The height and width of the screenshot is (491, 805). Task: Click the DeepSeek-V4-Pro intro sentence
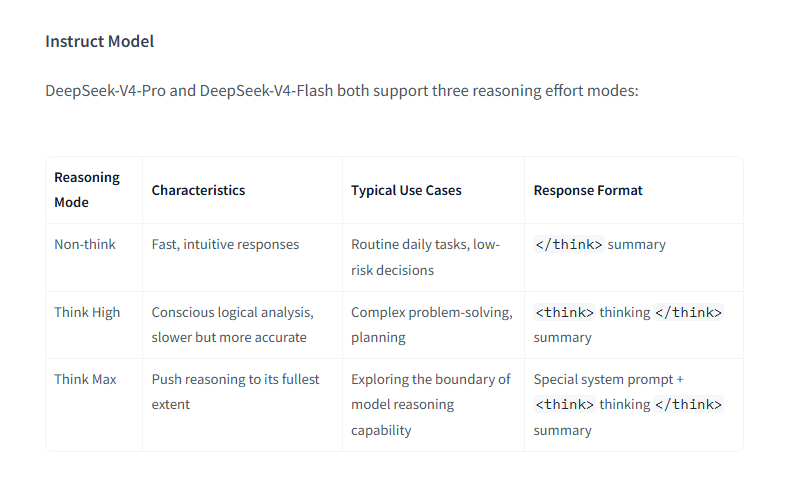(x=342, y=90)
